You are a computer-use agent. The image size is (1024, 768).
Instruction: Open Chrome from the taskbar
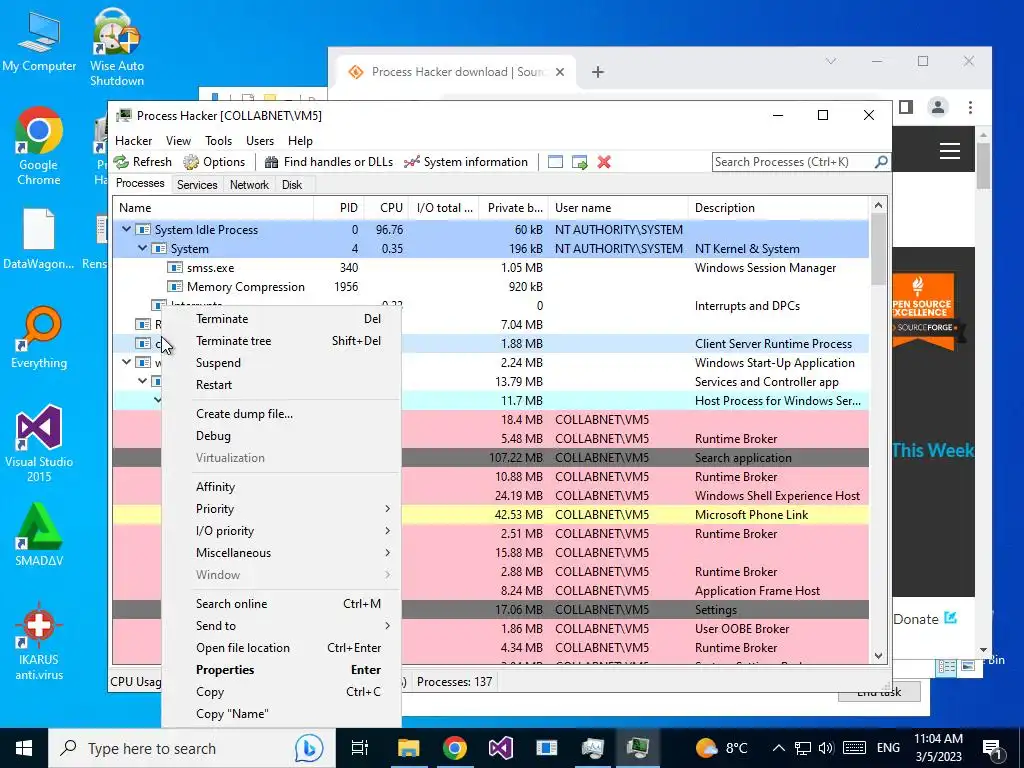tap(455, 748)
